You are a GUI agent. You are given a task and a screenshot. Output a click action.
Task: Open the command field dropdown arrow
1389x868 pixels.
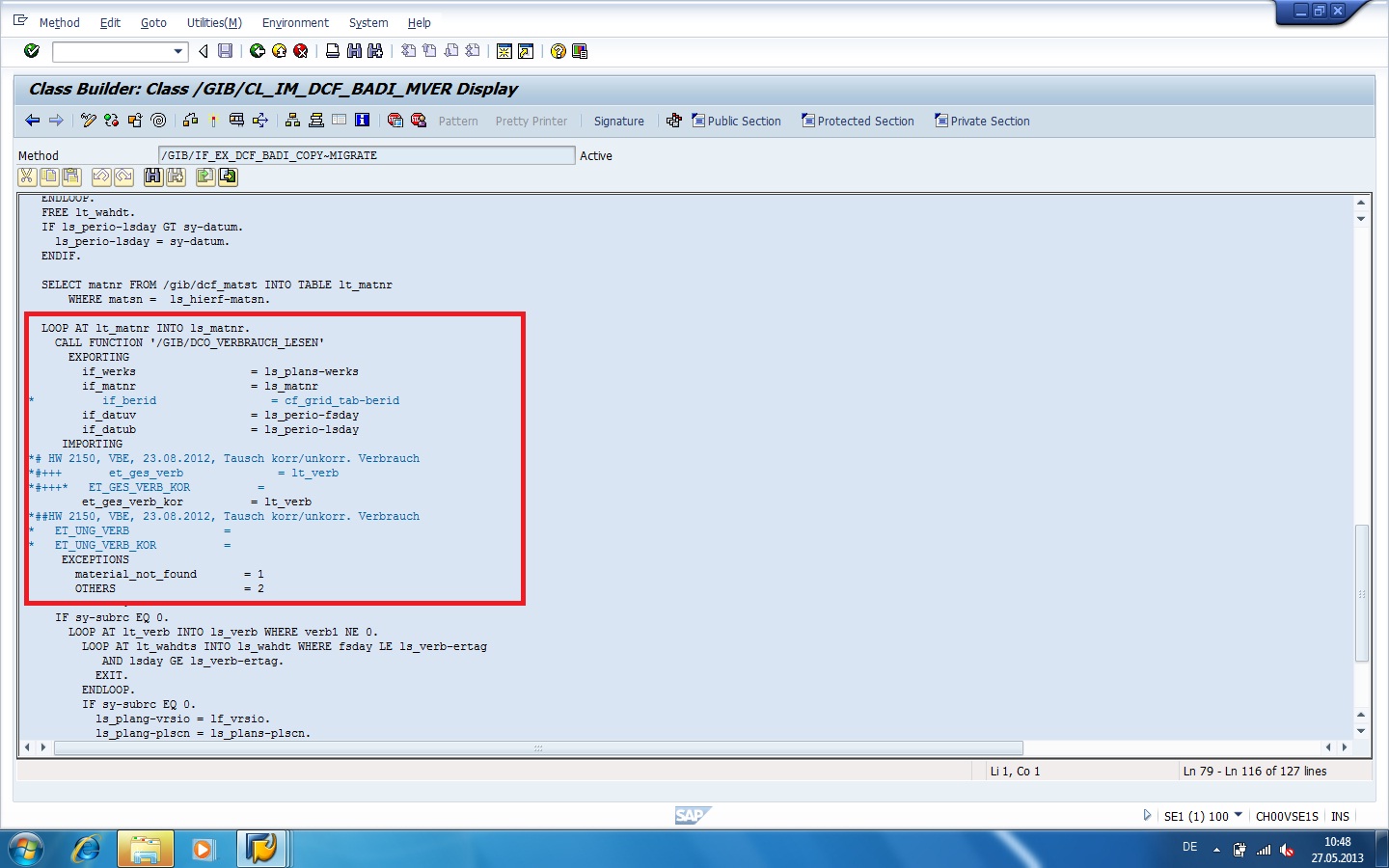pyautogui.click(x=178, y=51)
